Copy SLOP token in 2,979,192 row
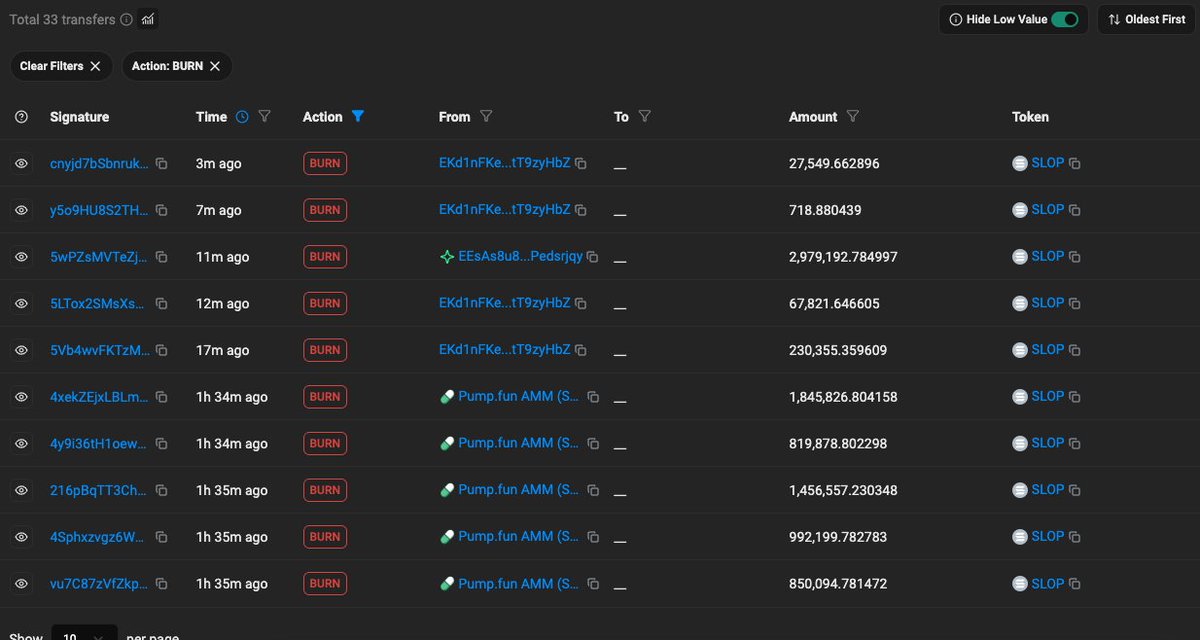Viewport: 1200px width, 640px height. (1075, 257)
